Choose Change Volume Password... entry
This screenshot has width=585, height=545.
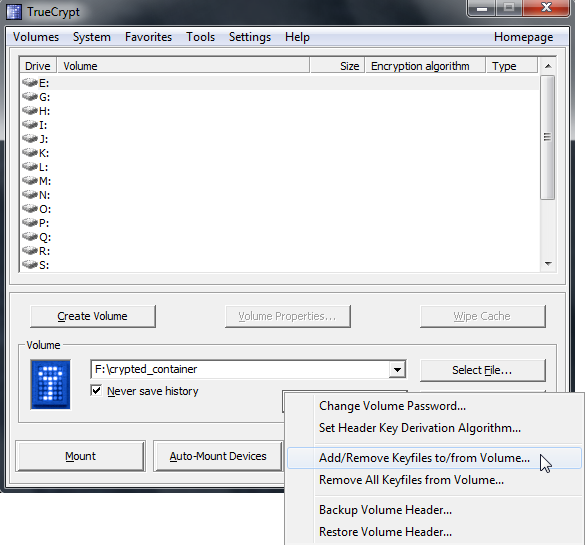434,406
